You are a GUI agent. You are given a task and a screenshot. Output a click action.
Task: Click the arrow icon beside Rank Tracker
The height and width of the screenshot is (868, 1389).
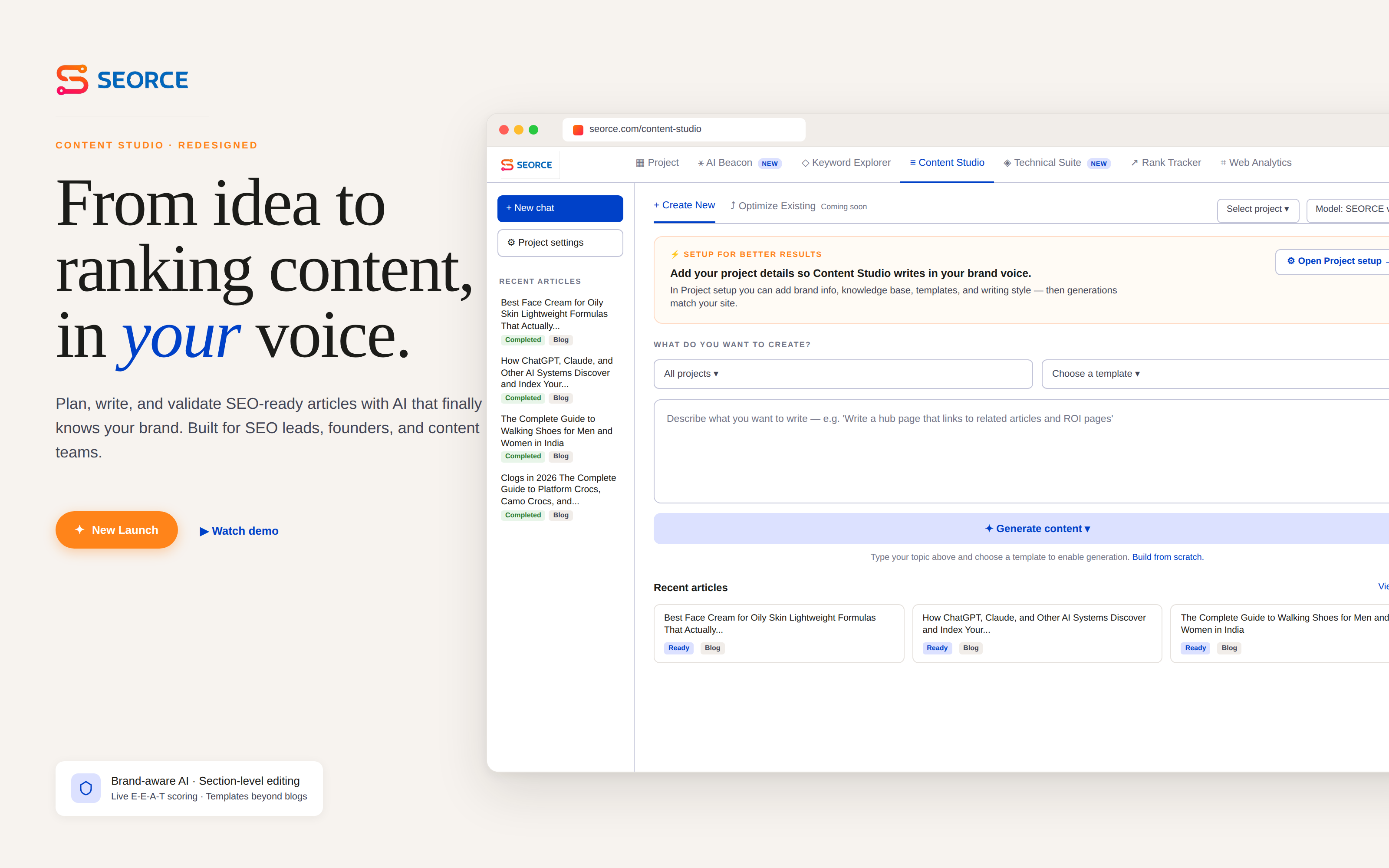[x=1134, y=163]
